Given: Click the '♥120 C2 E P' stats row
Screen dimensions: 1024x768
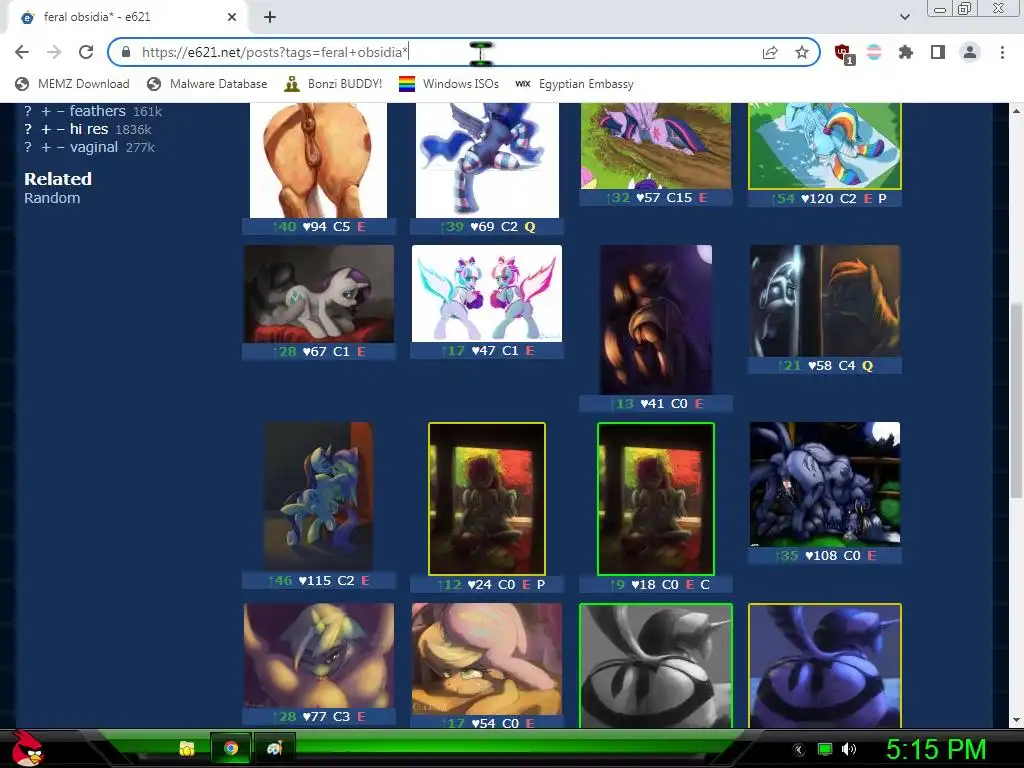Looking at the screenshot, I should pyautogui.click(x=825, y=199).
